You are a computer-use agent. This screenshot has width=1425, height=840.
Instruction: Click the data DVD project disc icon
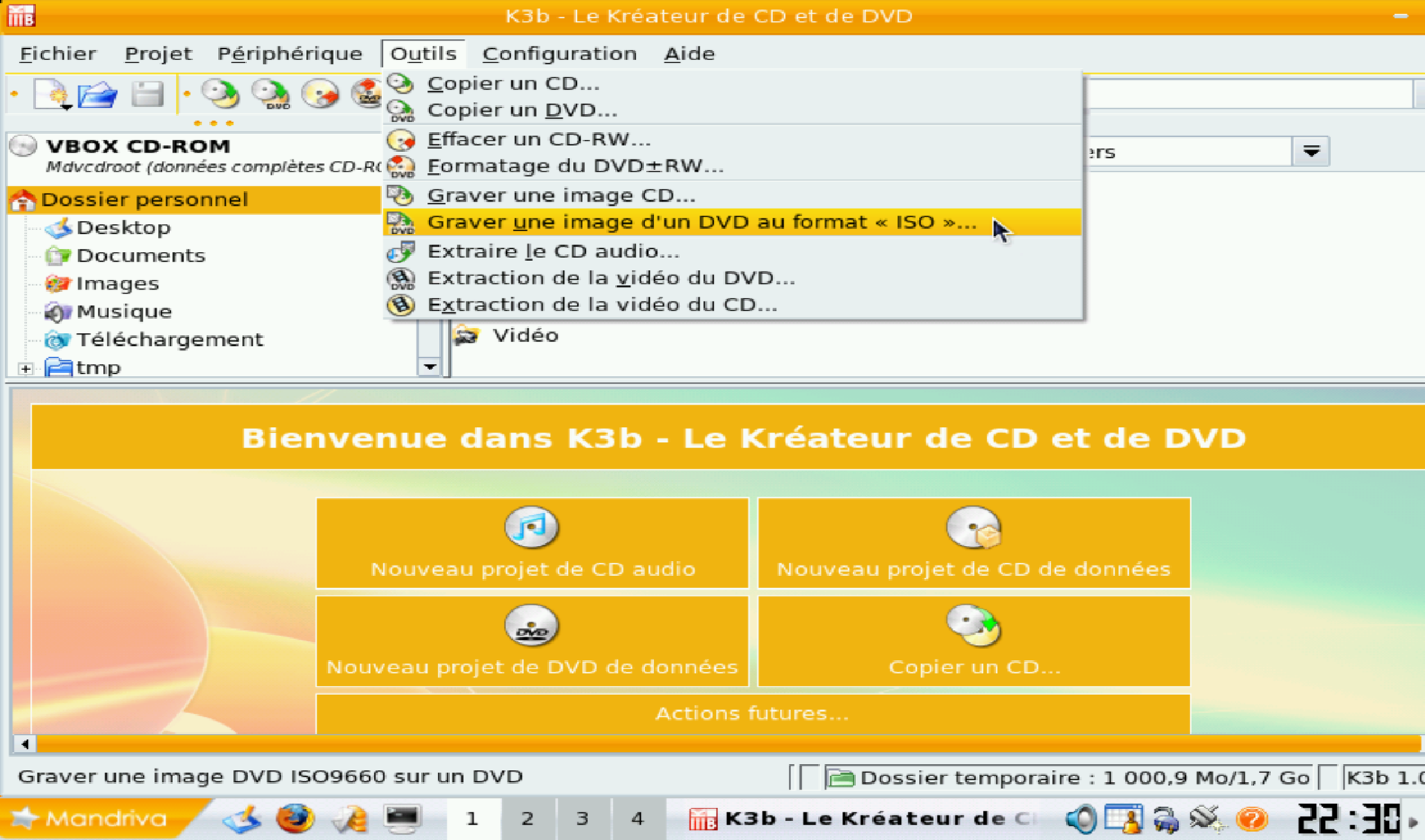[532, 625]
